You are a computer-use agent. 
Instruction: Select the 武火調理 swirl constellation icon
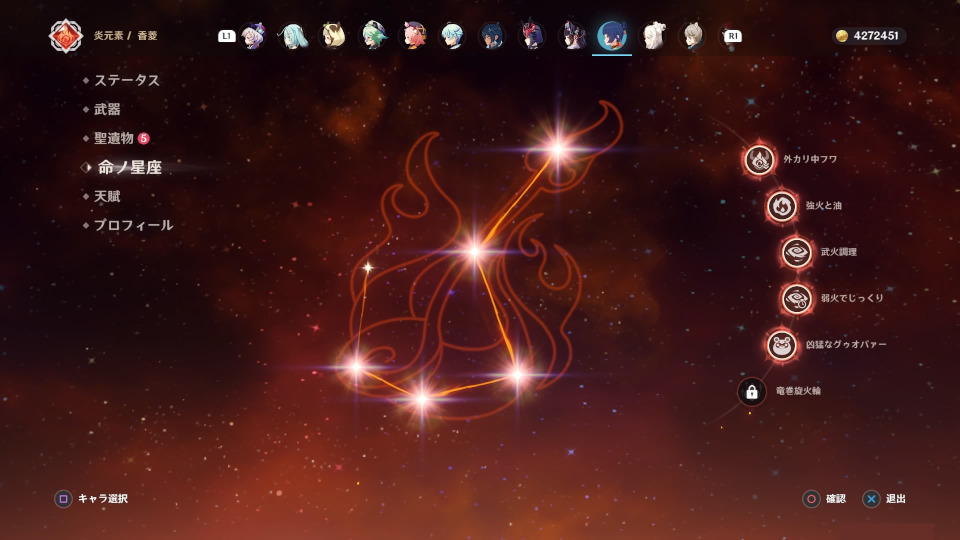(797, 252)
